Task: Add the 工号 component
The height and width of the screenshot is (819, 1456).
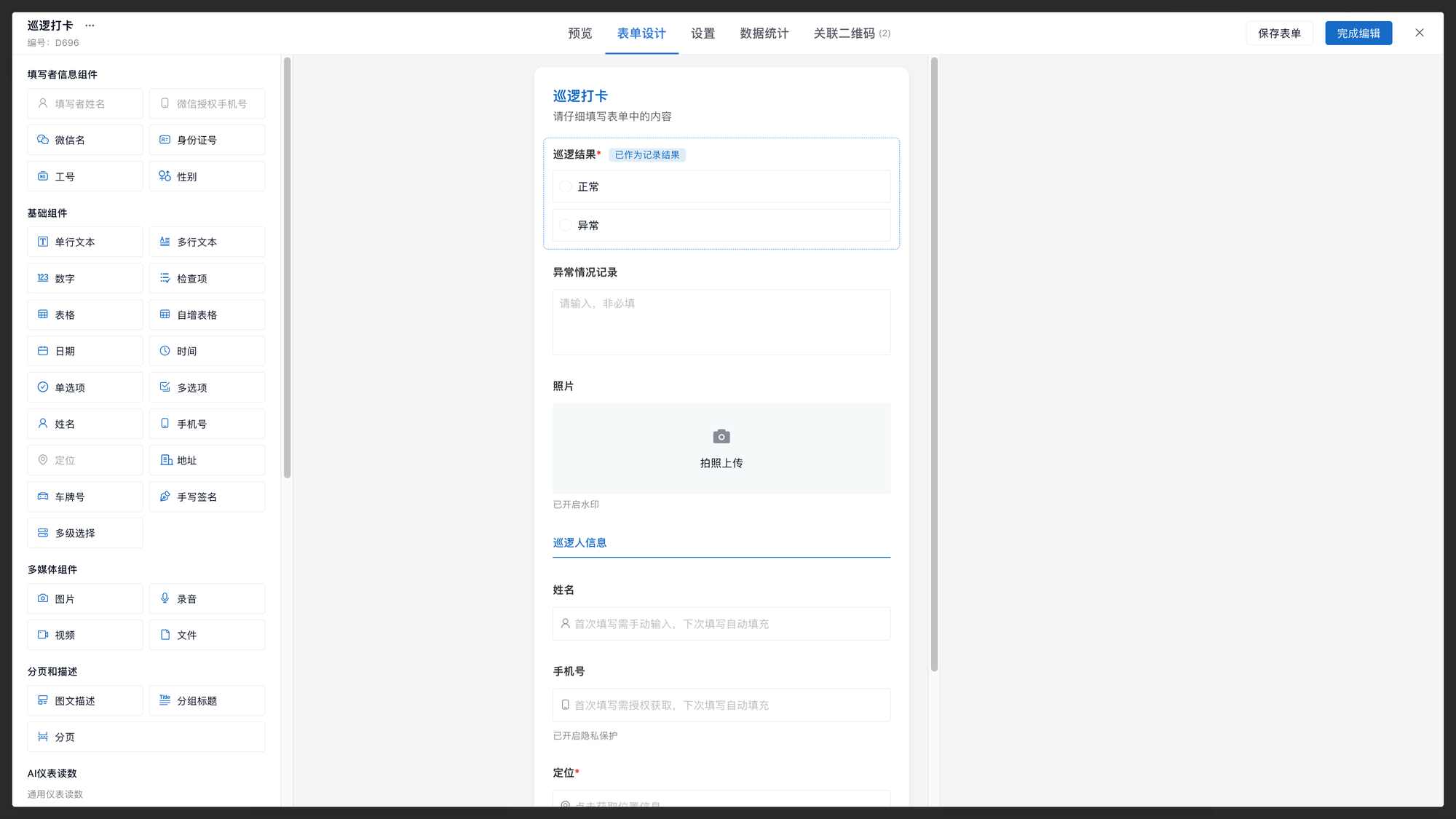Action: click(x=85, y=176)
